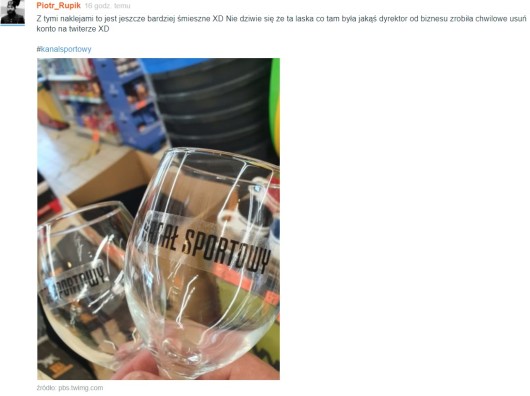This screenshot has width=530, height=396.
Task: Click the hash symbol before kanalsportowy
Action: click(x=38, y=49)
